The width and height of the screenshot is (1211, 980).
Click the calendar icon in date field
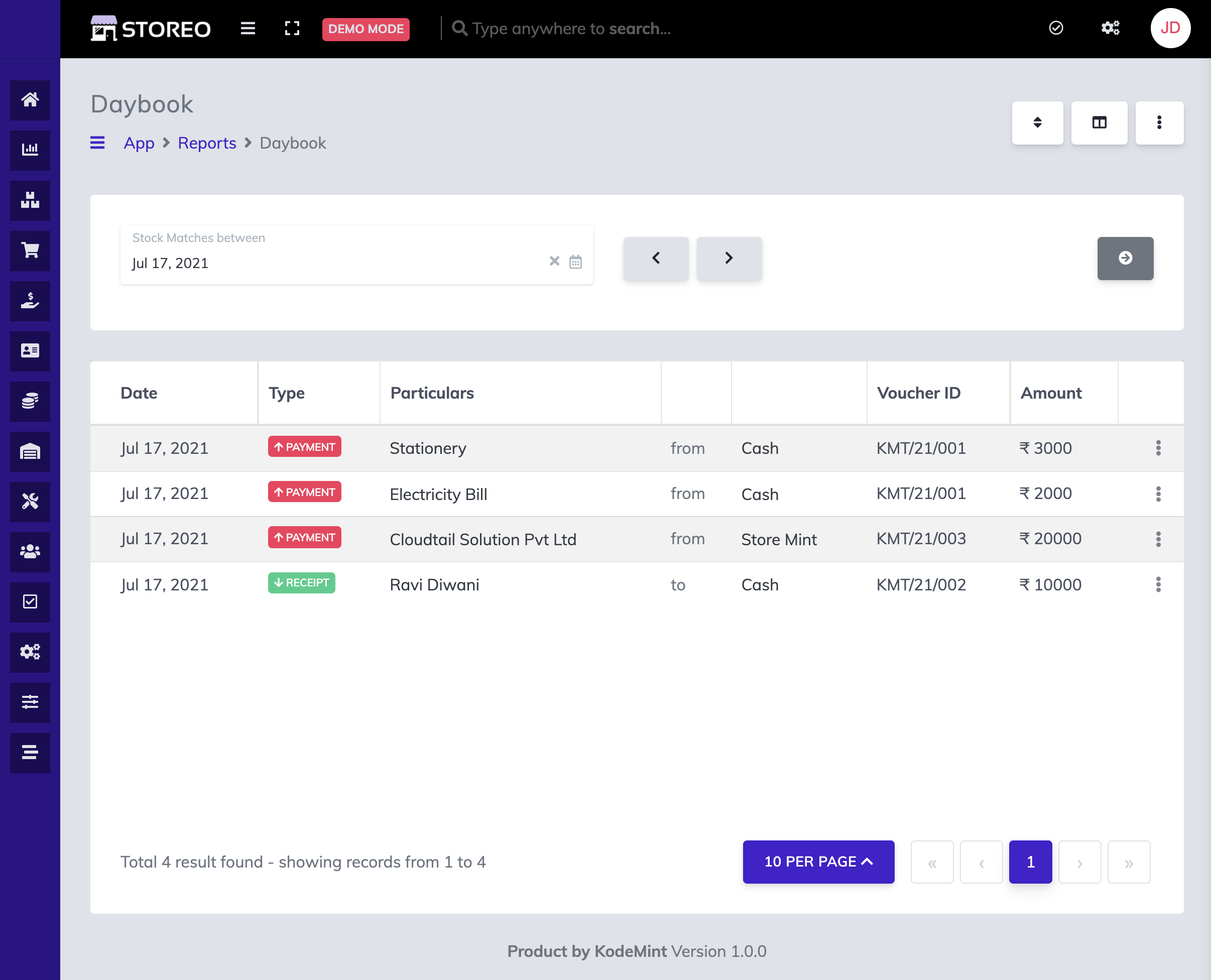pos(575,262)
